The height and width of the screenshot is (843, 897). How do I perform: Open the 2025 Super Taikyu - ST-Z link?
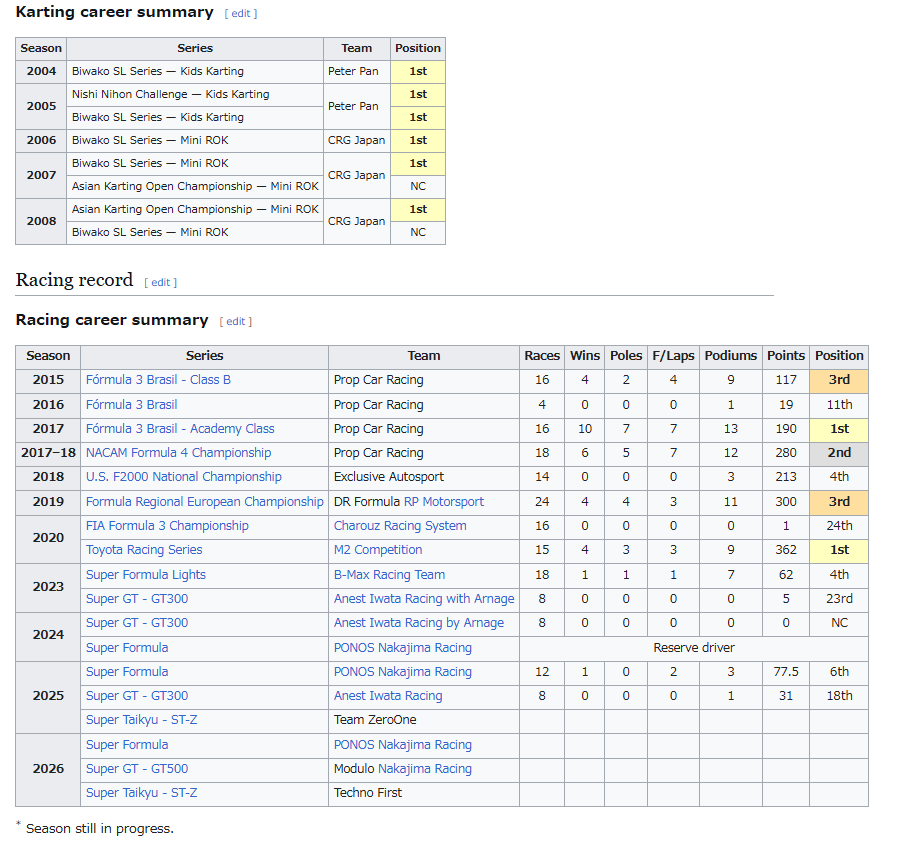pyautogui.click(x=141, y=721)
